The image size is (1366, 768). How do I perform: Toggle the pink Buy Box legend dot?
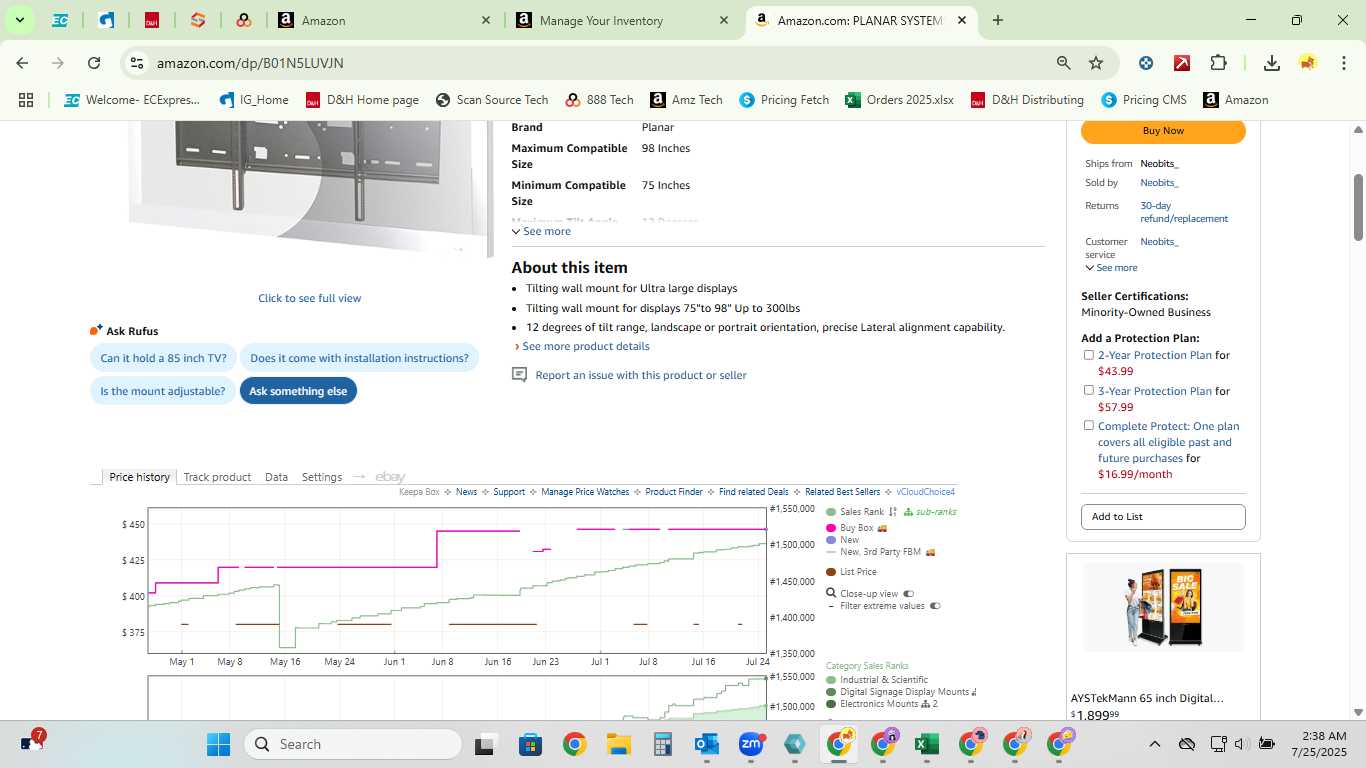click(831, 528)
